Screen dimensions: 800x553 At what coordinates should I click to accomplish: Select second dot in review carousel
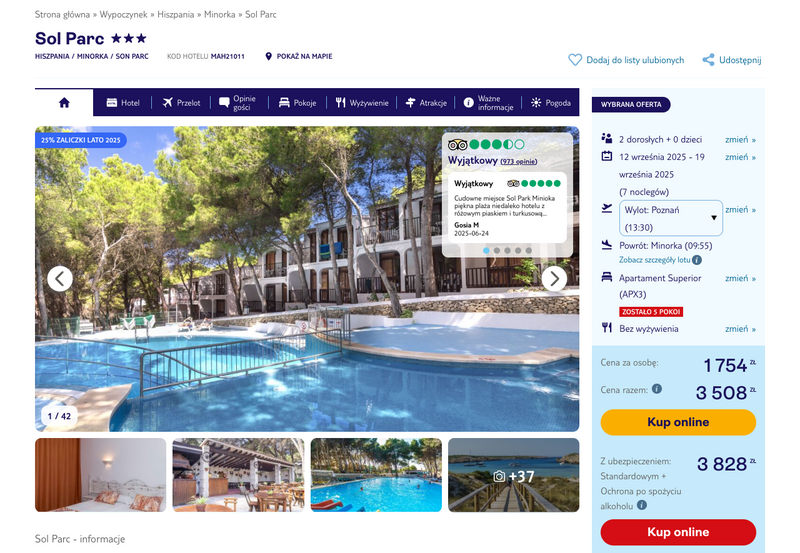(497, 250)
